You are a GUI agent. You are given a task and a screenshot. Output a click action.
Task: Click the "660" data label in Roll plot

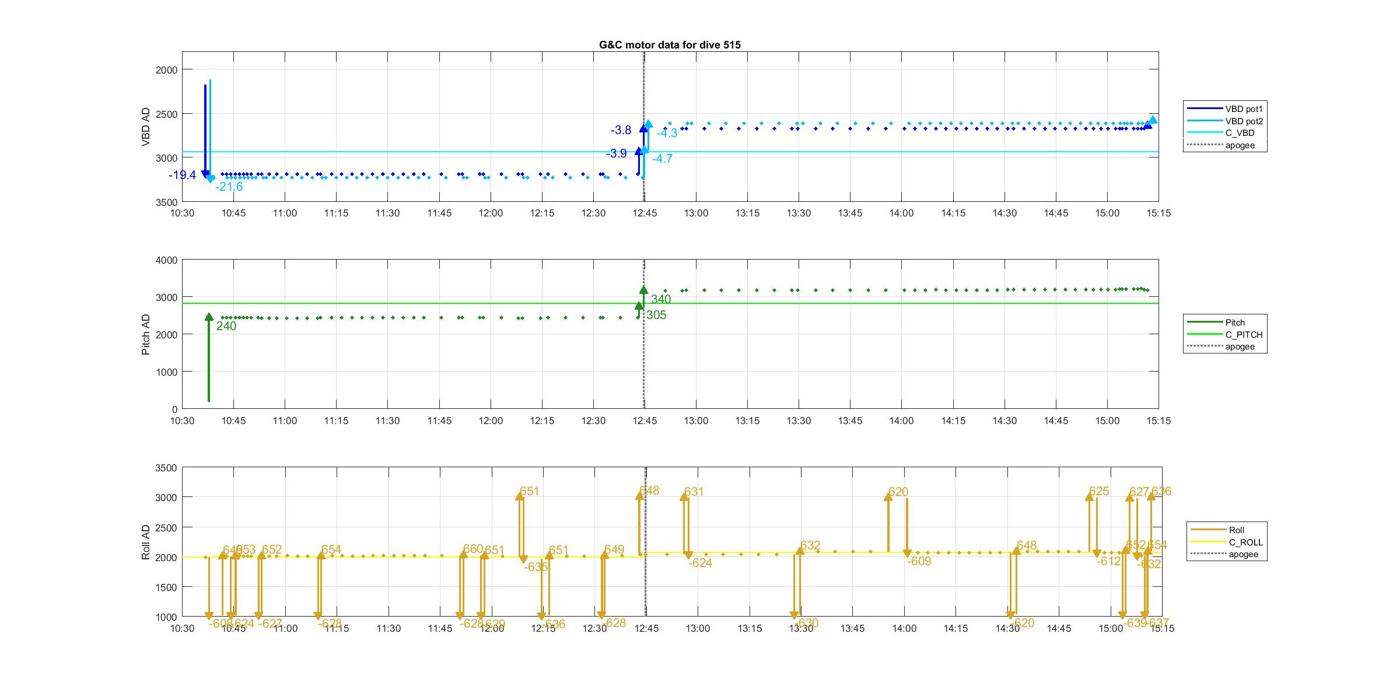(473, 549)
